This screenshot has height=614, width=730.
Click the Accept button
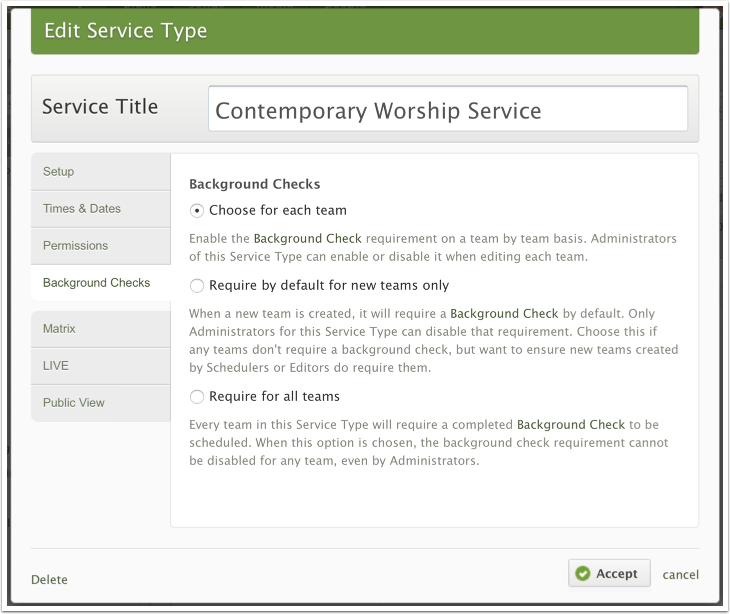609,574
